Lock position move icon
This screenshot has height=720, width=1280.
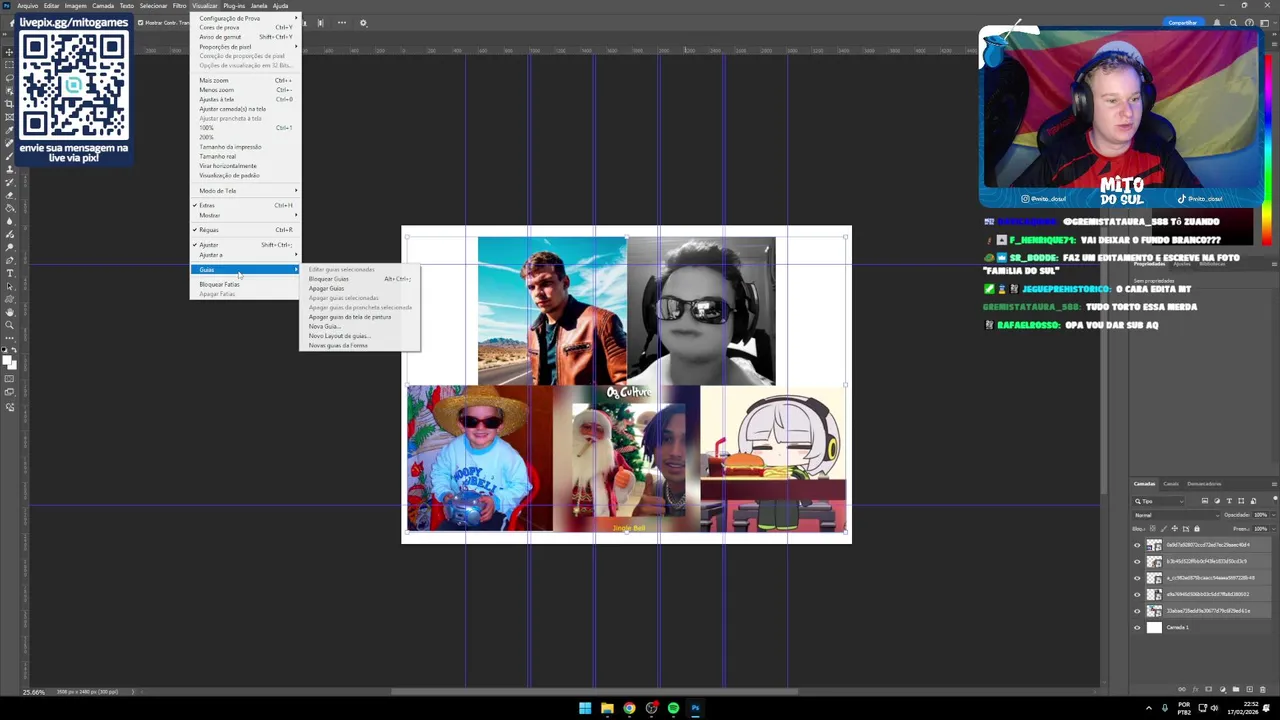(1174, 529)
